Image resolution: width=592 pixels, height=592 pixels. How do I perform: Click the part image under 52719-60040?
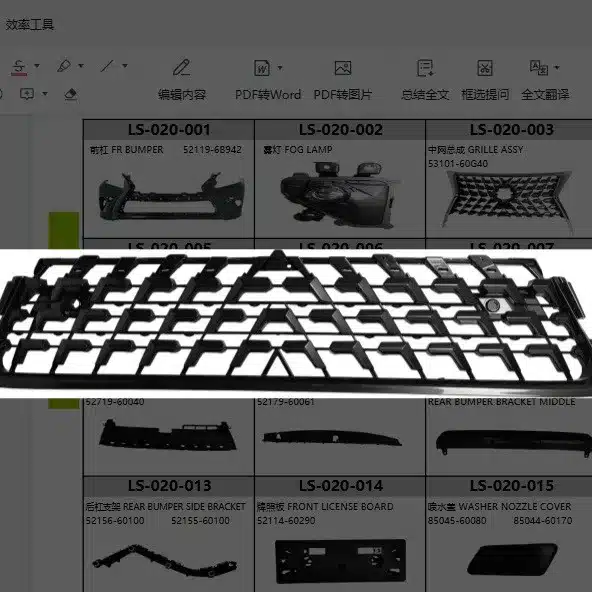(168, 435)
